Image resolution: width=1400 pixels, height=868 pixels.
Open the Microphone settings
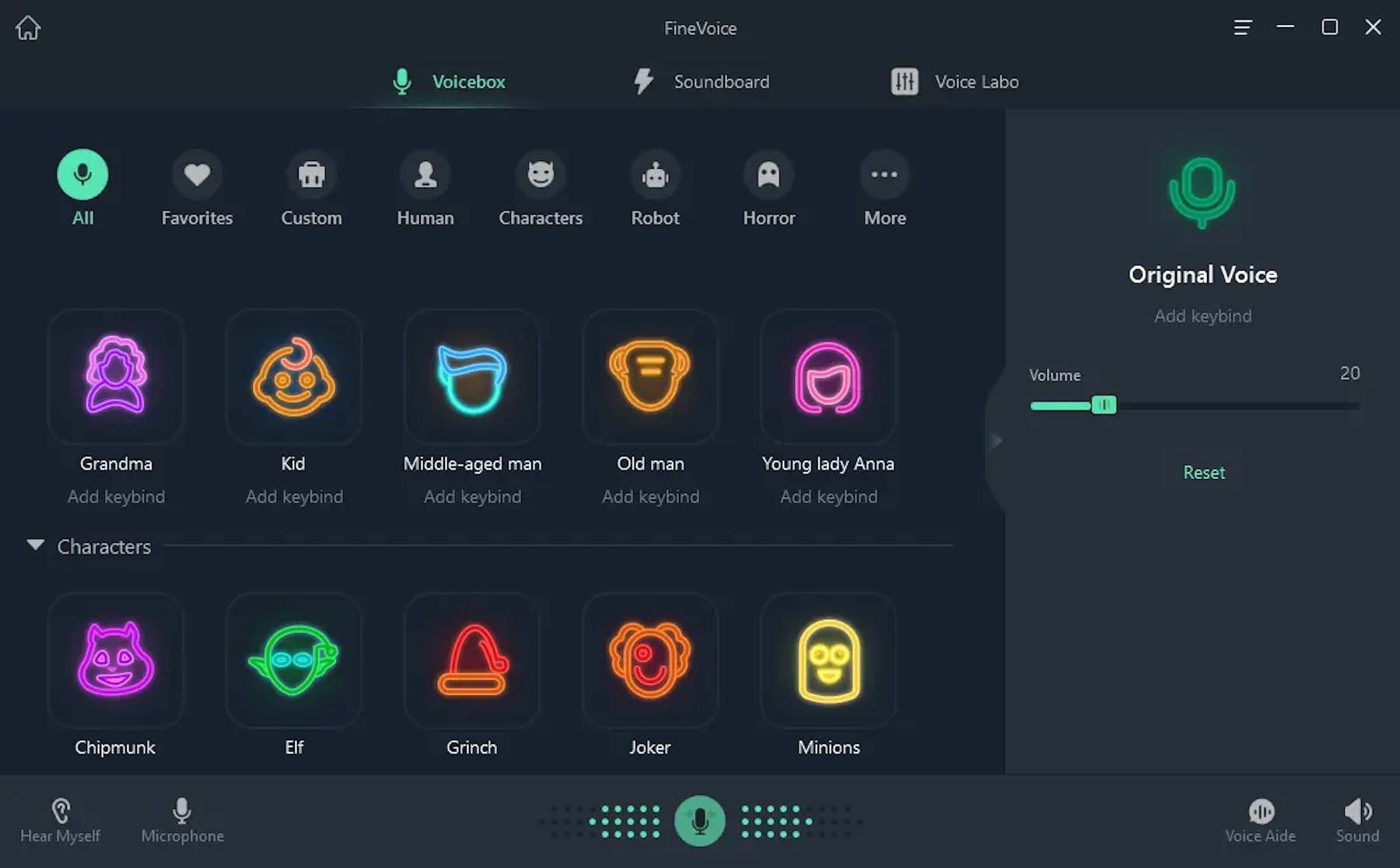182,819
